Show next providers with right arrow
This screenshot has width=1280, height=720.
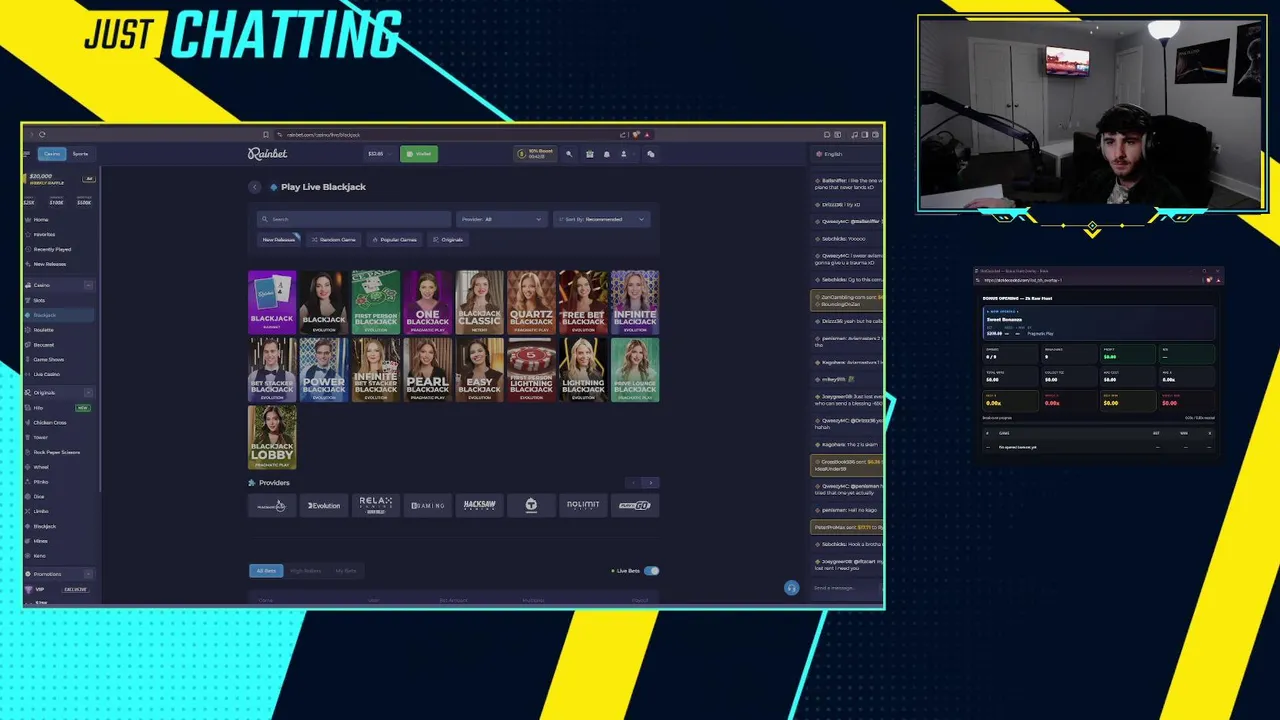tap(651, 483)
